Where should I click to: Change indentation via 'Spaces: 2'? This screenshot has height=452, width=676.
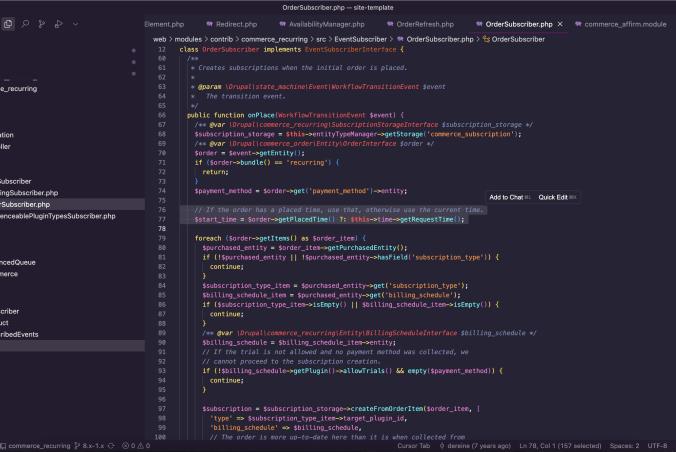624,446
